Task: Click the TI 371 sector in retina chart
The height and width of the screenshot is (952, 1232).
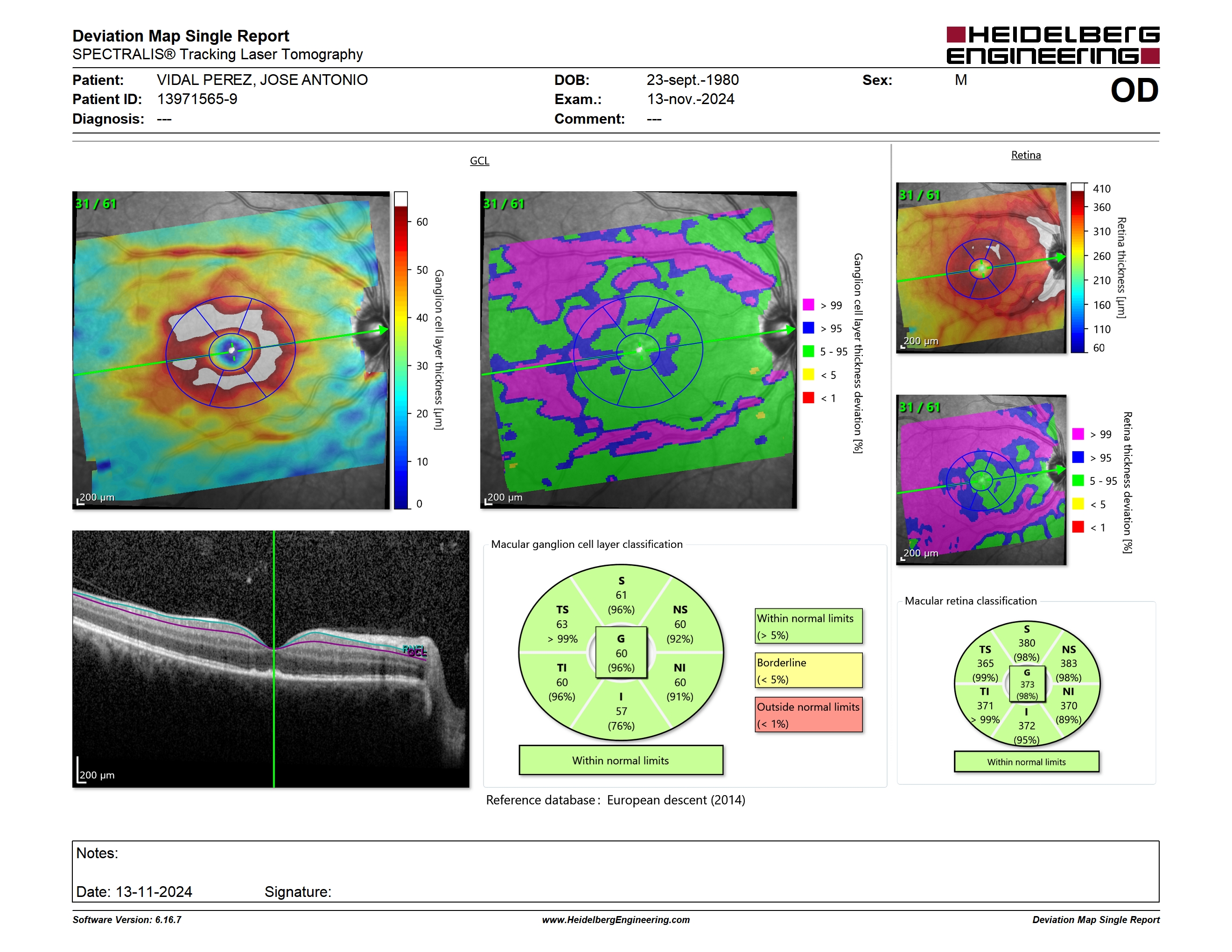Action: coord(985,706)
